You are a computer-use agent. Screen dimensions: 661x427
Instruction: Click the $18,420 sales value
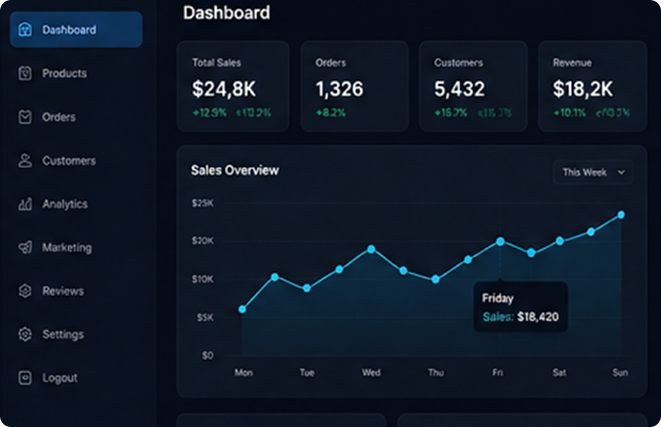pyautogui.click(x=538, y=317)
